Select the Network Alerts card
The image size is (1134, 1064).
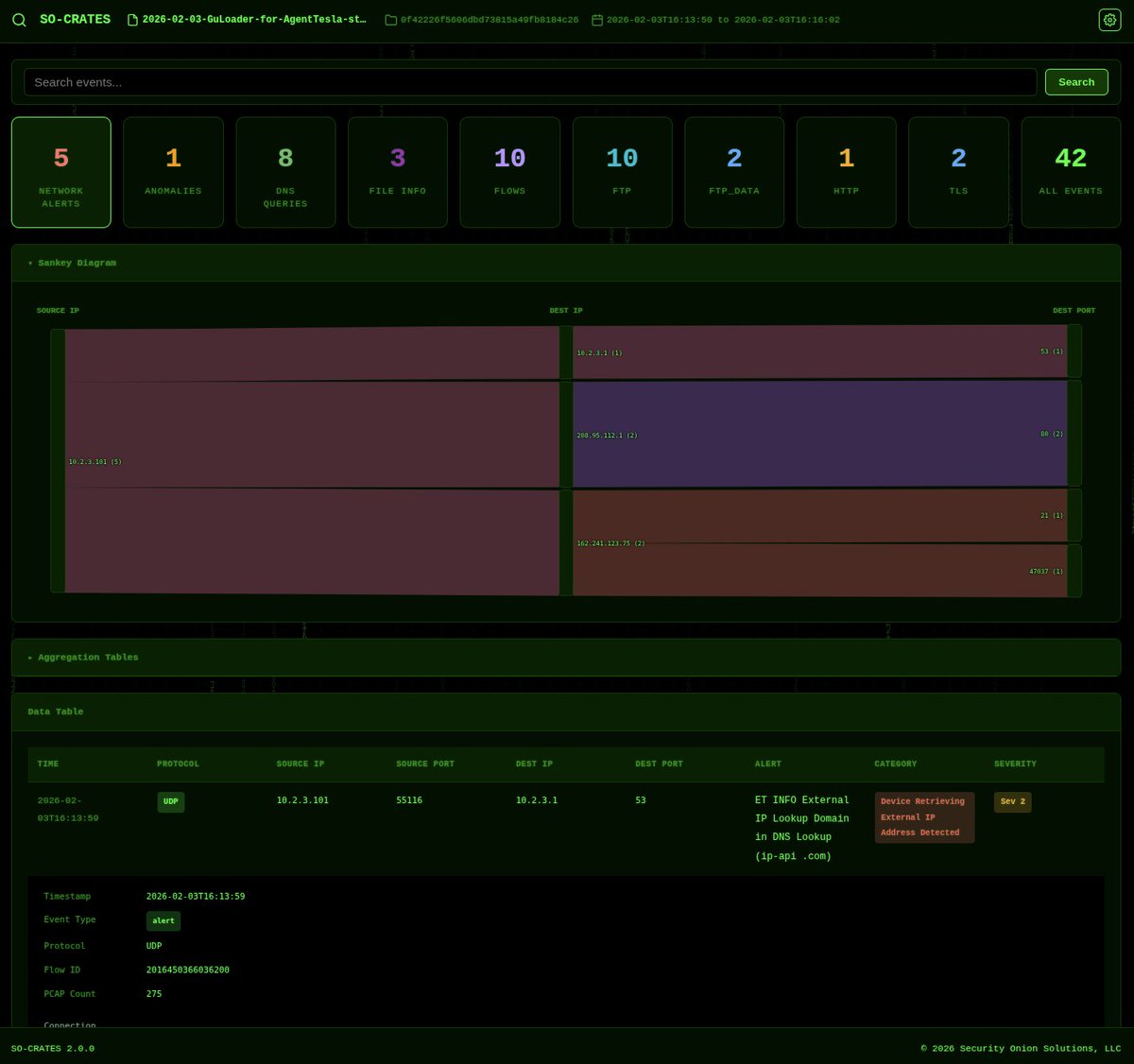click(x=61, y=172)
